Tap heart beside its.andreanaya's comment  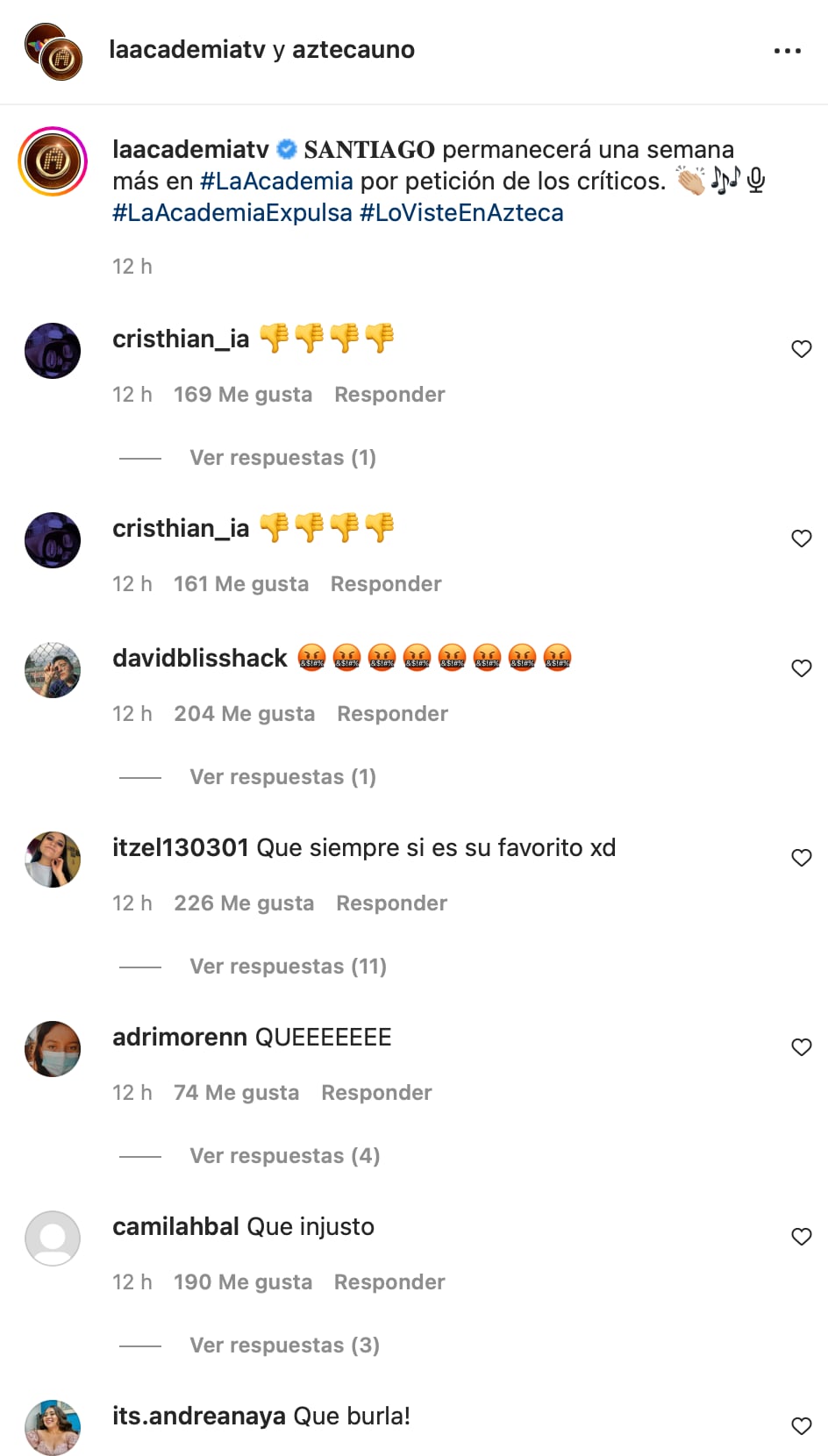tap(802, 1426)
